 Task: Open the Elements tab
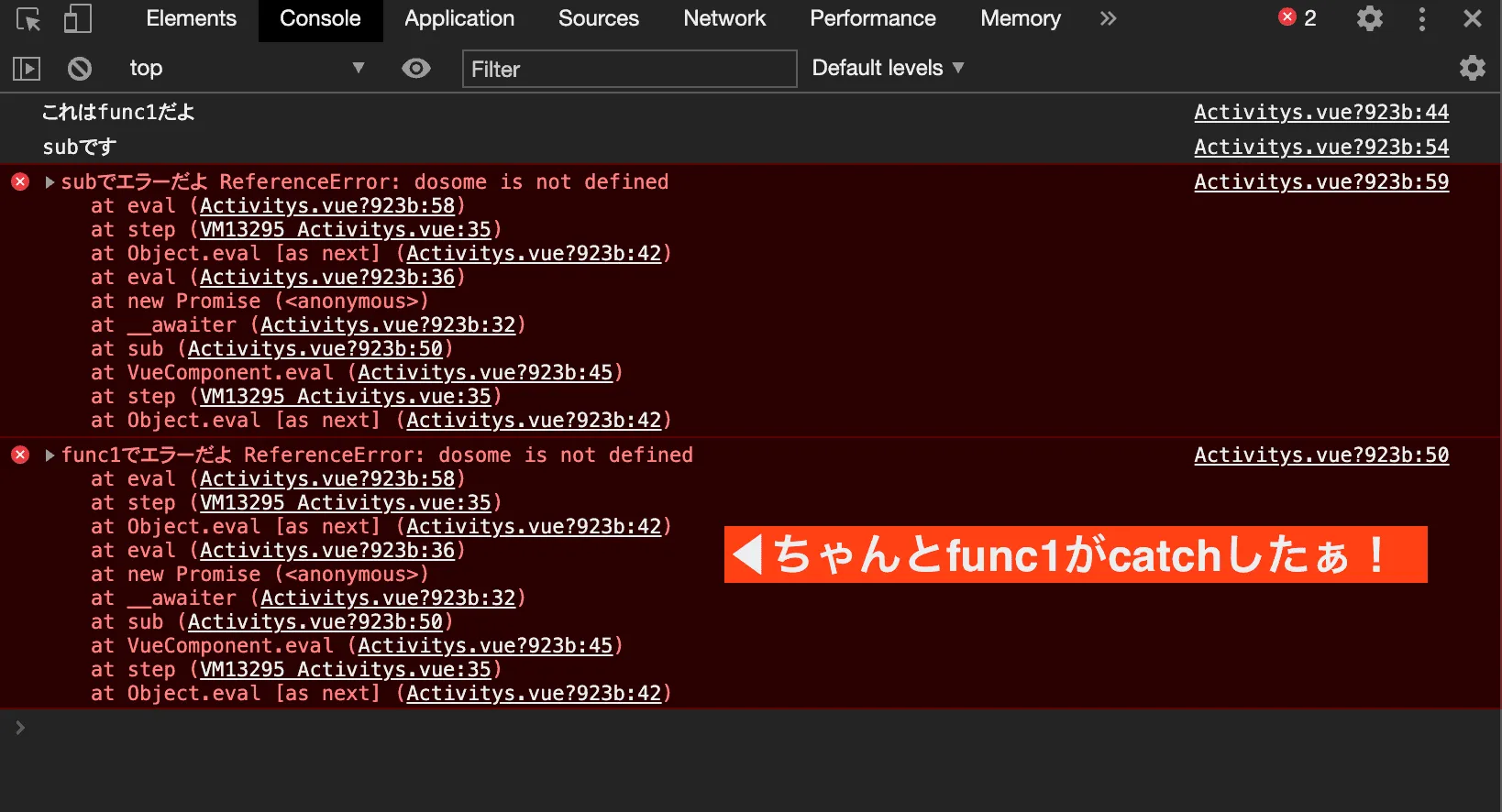point(191,18)
